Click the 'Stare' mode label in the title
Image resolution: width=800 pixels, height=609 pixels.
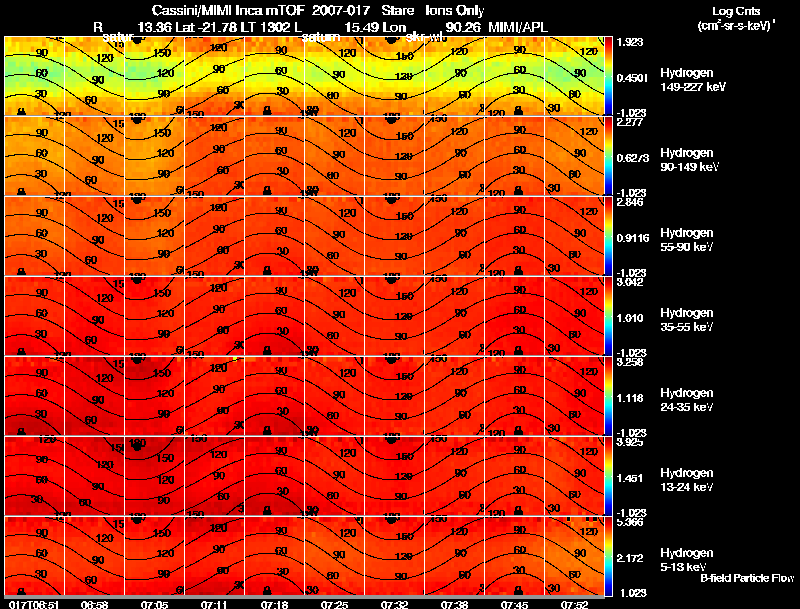pos(397,11)
